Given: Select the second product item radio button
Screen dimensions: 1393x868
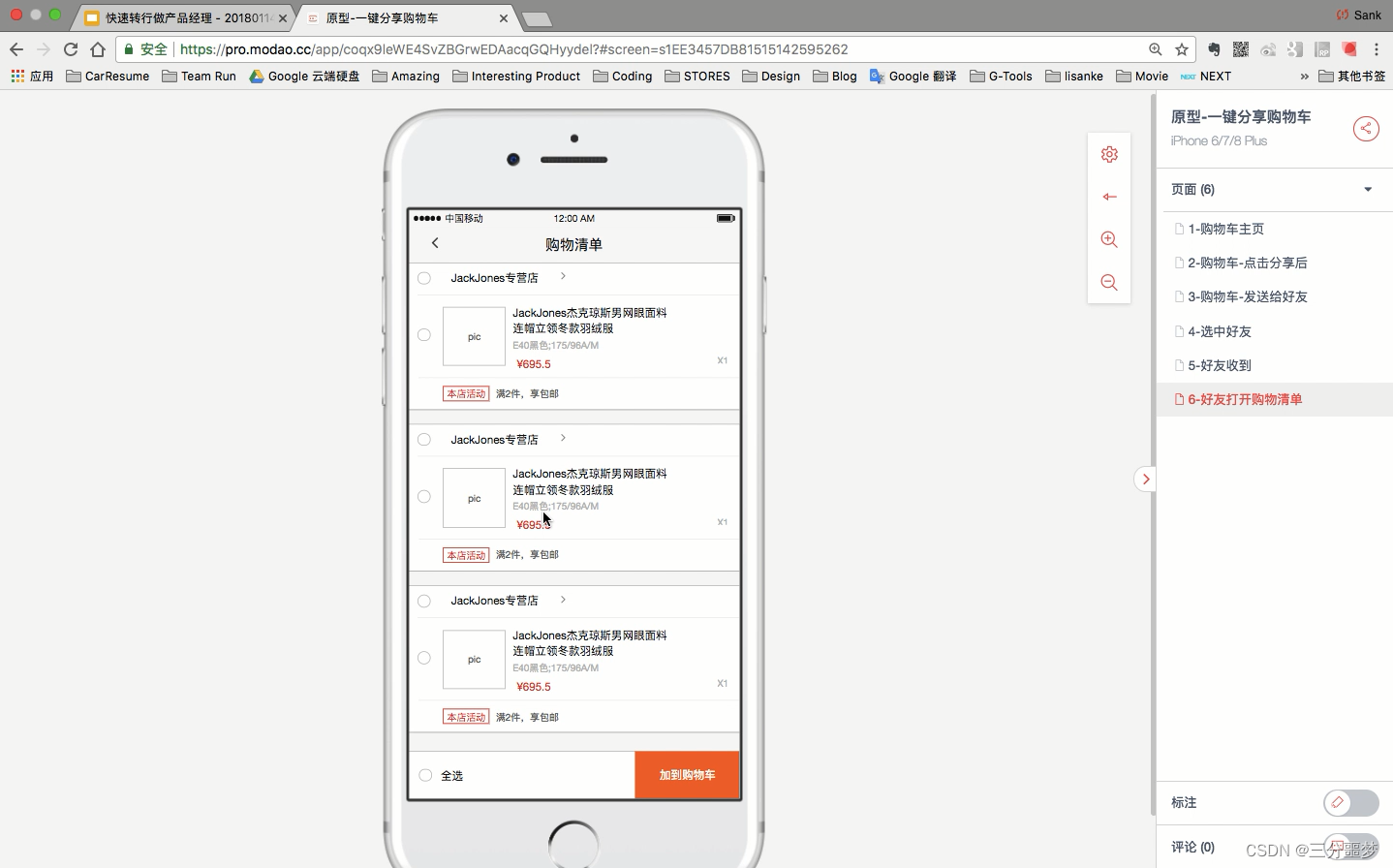Looking at the screenshot, I should [x=424, y=497].
